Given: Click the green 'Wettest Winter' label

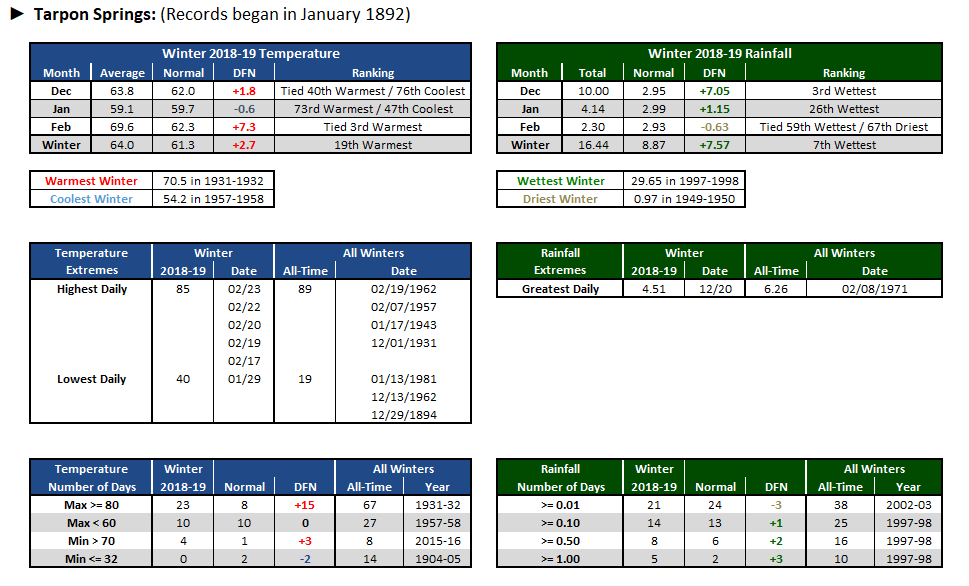Looking at the screenshot, I should tap(561, 180).
